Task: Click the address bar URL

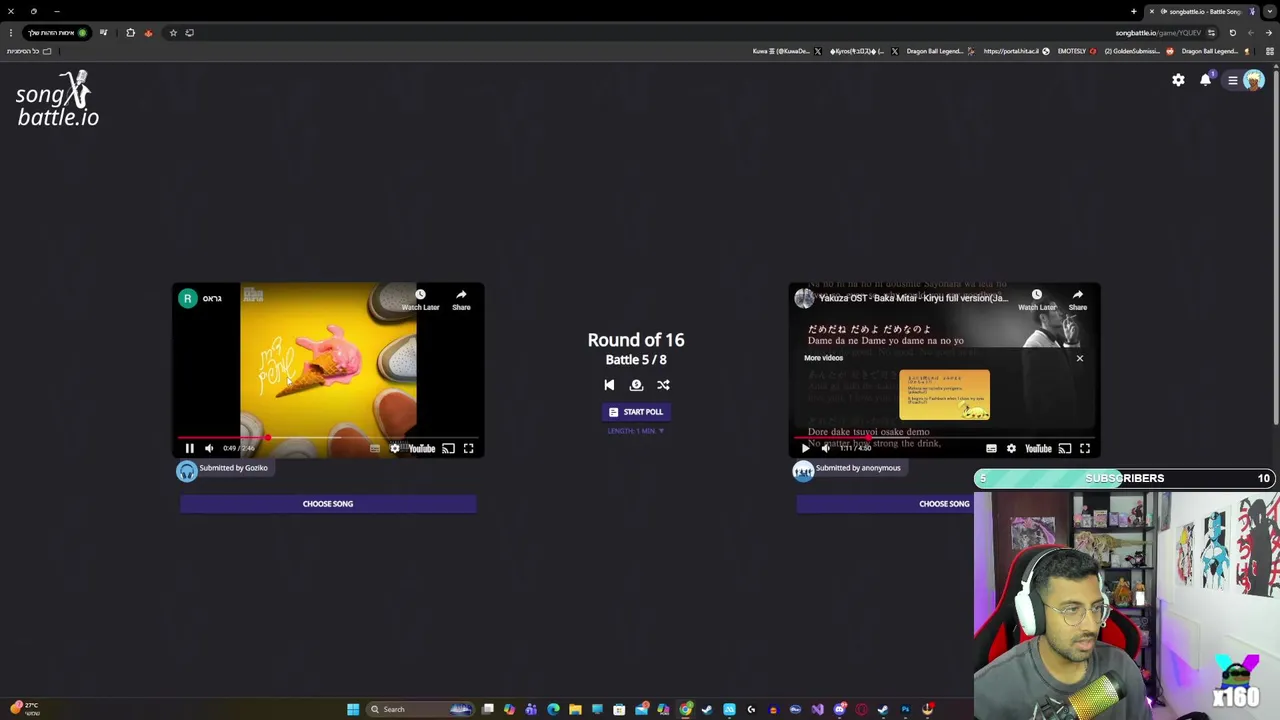Action: point(1158,33)
